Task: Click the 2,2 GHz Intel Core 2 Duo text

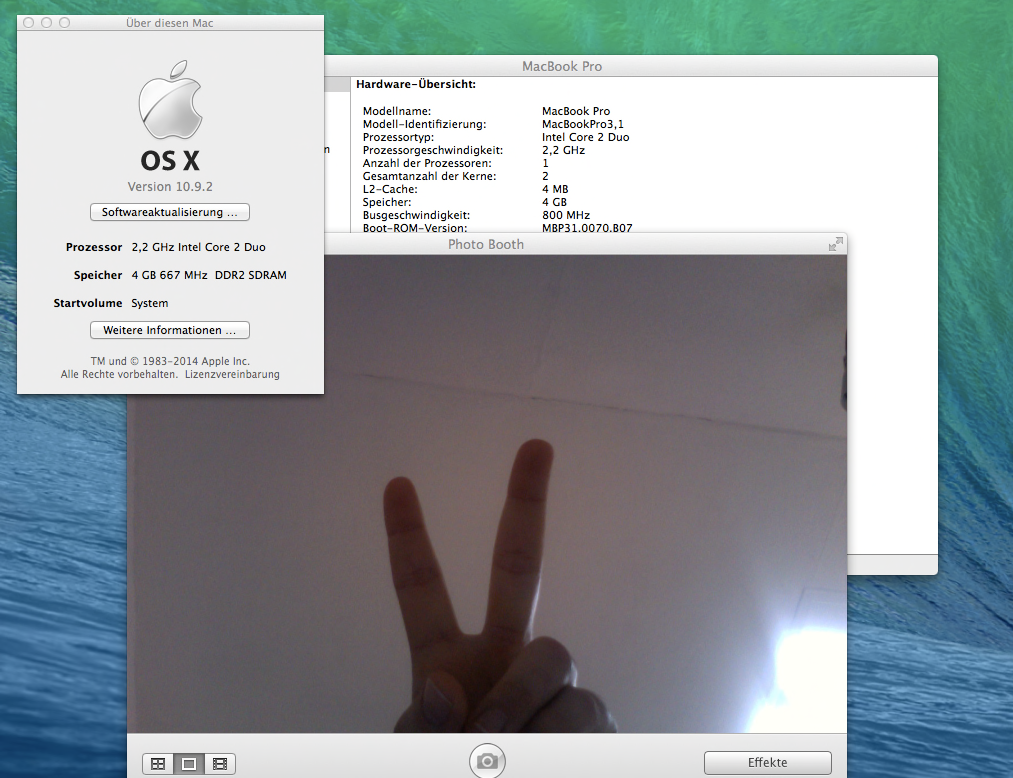Action: click(x=198, y=247)
